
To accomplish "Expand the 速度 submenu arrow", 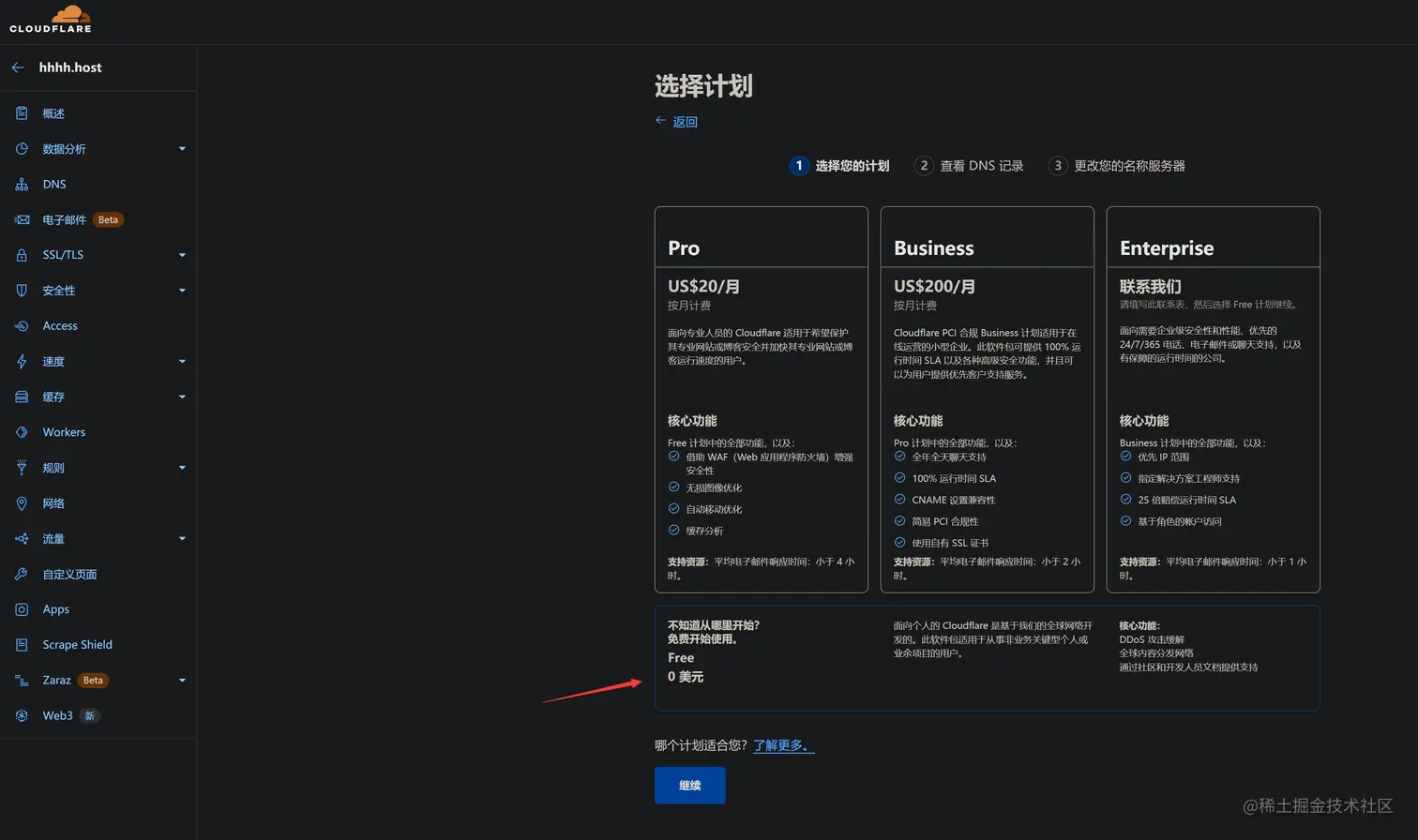I will (x=182, y=362).
